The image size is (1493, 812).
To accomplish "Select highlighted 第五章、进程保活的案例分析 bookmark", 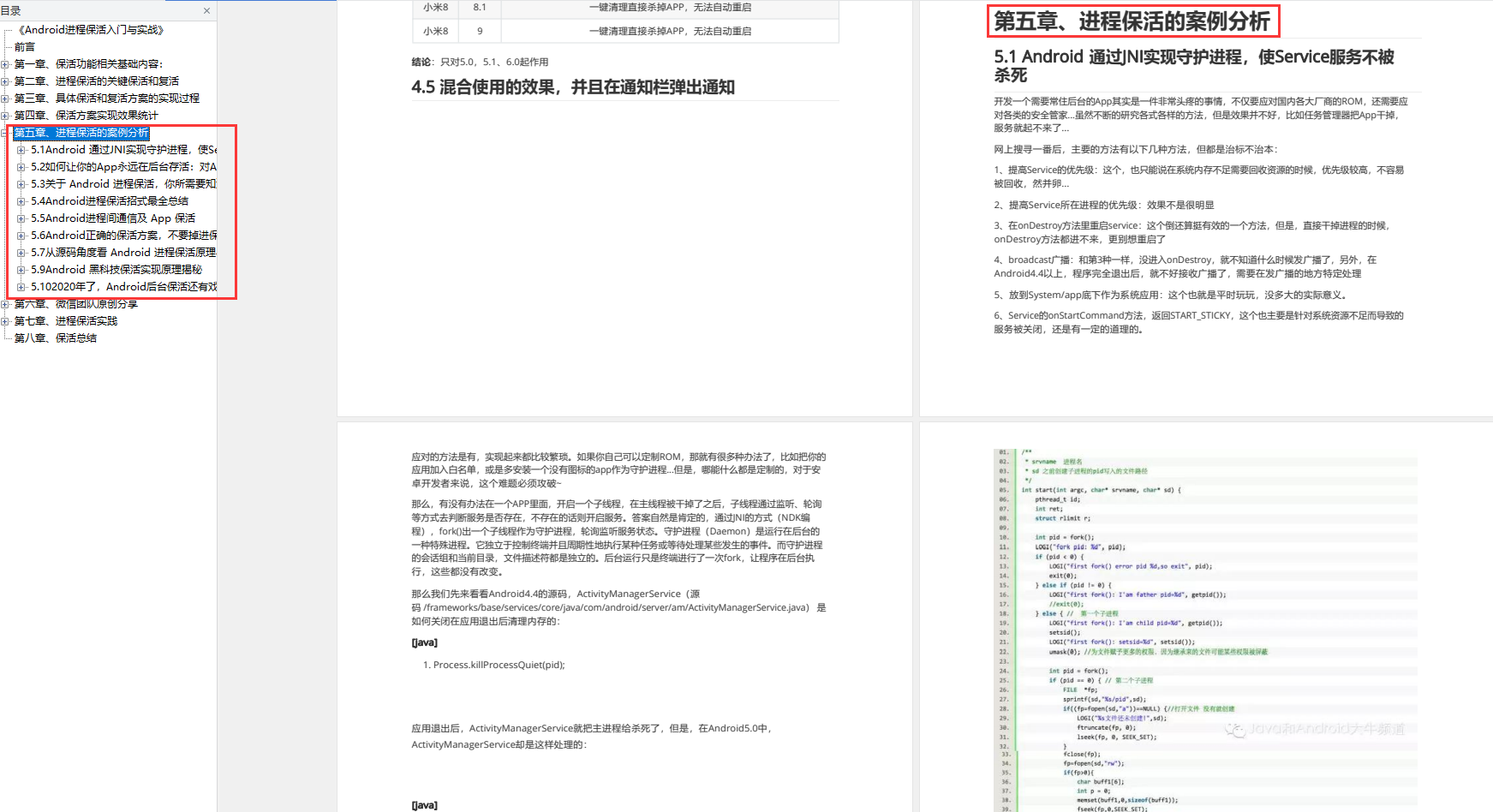I will tap(81, 133).
